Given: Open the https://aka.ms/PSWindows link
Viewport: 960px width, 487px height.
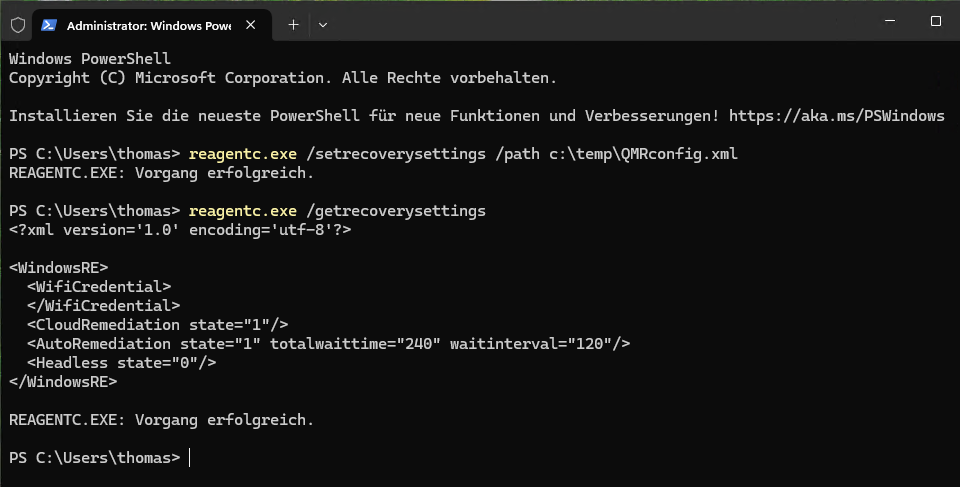Looking at the screenshot, I should pyautogui.click(x=836, y=116).
